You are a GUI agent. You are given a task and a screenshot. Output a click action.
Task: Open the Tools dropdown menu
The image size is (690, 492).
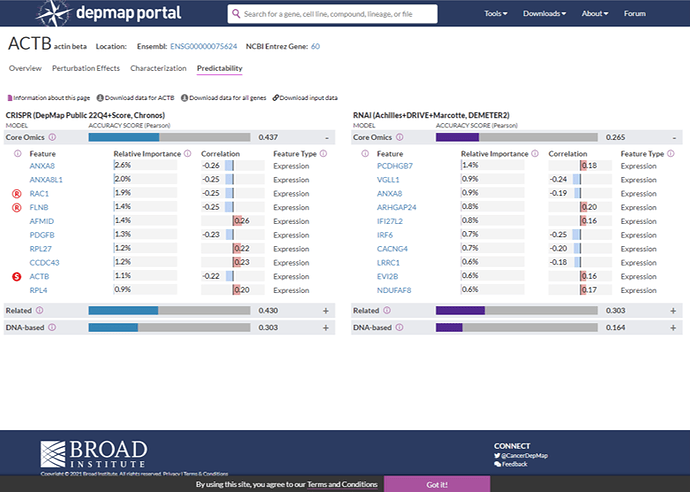pos(496,14)
